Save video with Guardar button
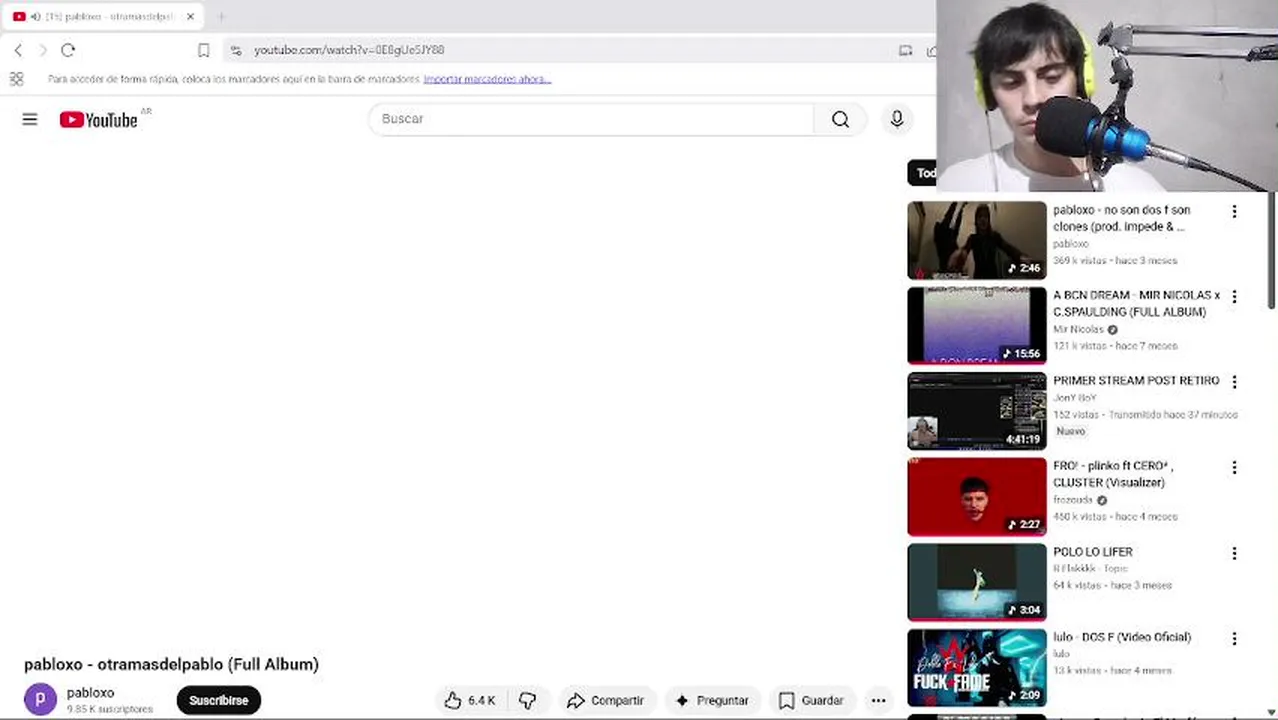 click(x=811, y=700)
